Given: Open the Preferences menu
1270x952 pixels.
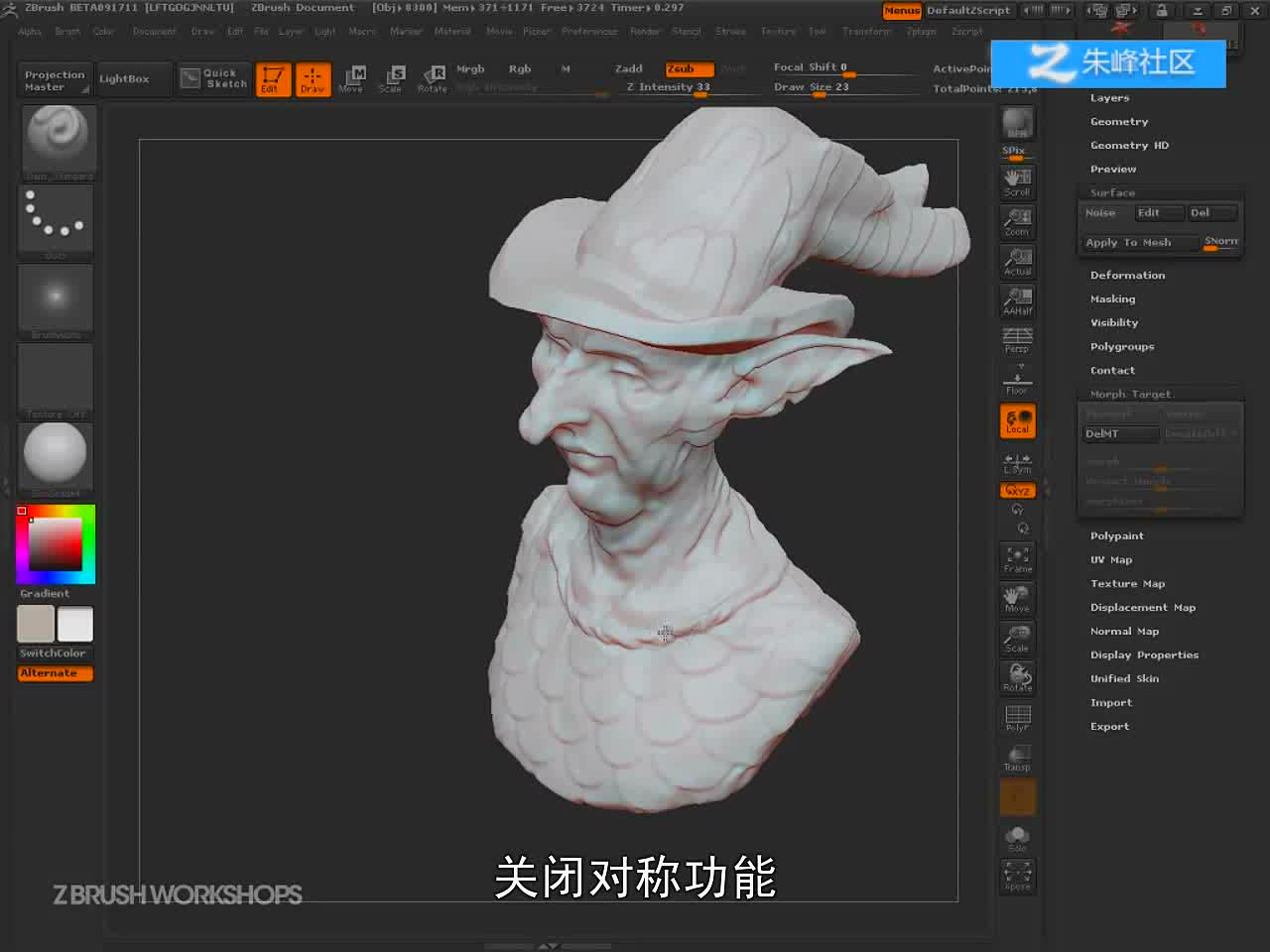Looking at the screenshot, I should (x=589, y=32).
